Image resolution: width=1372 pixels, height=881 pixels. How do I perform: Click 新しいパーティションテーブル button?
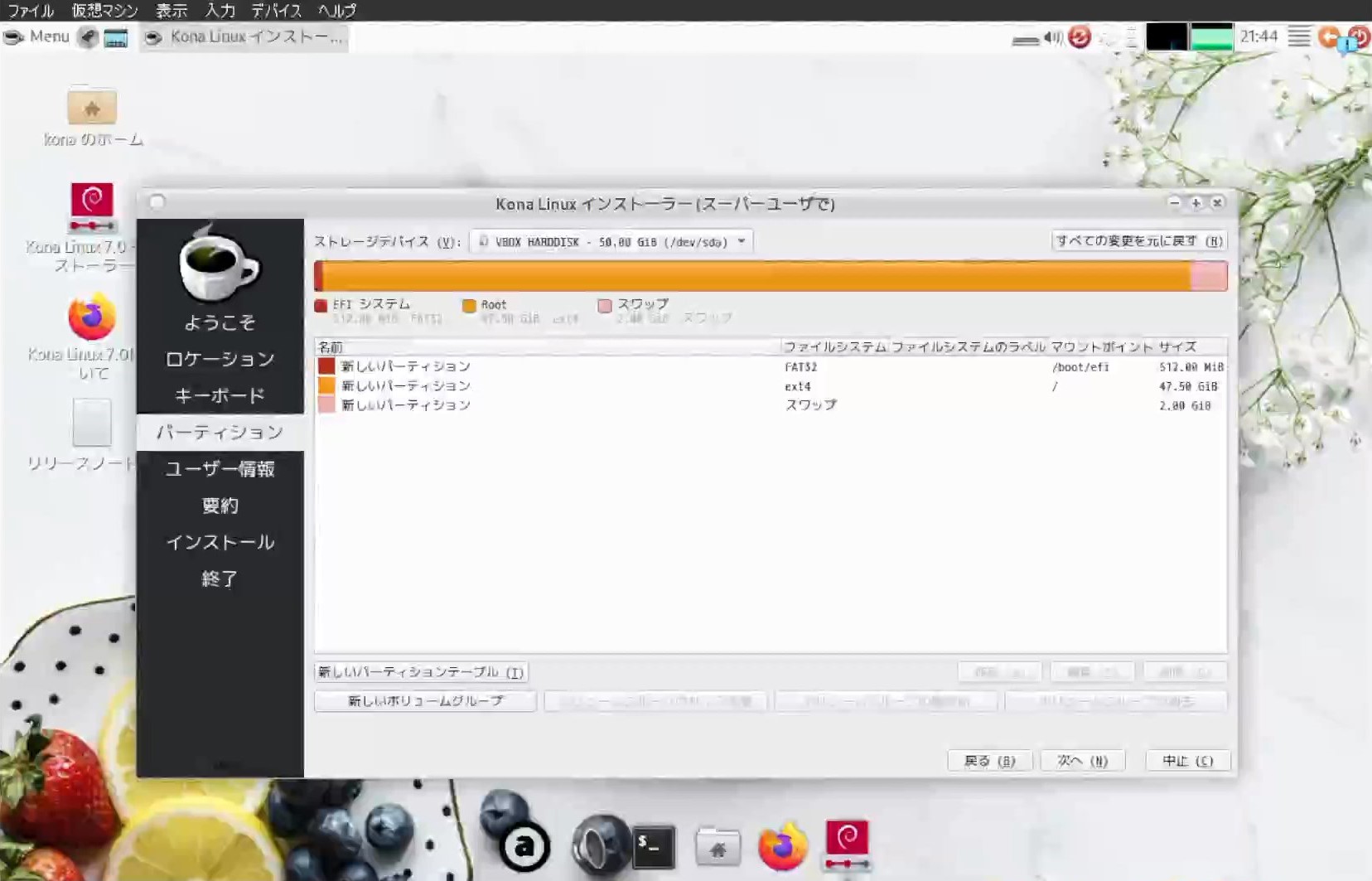click(x=421, y=671)
